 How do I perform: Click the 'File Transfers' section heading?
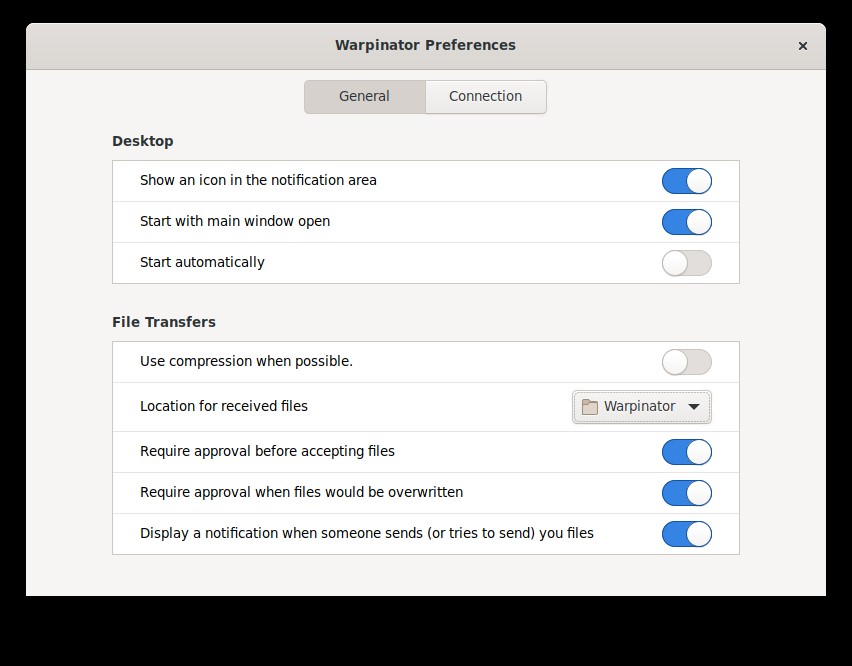pyautogui.click(x=164, y=322)
